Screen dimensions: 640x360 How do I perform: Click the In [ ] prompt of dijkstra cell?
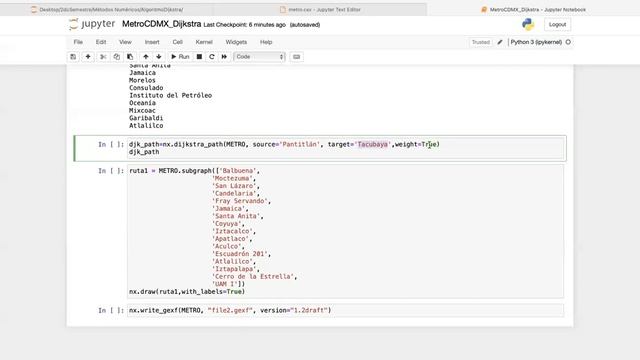pos(111,144)
